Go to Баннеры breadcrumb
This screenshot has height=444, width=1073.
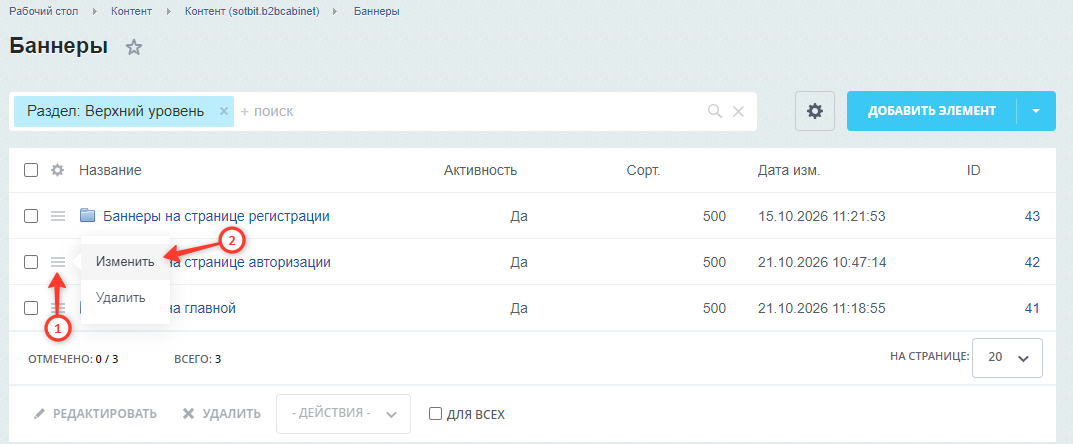[x=377, y=12]
